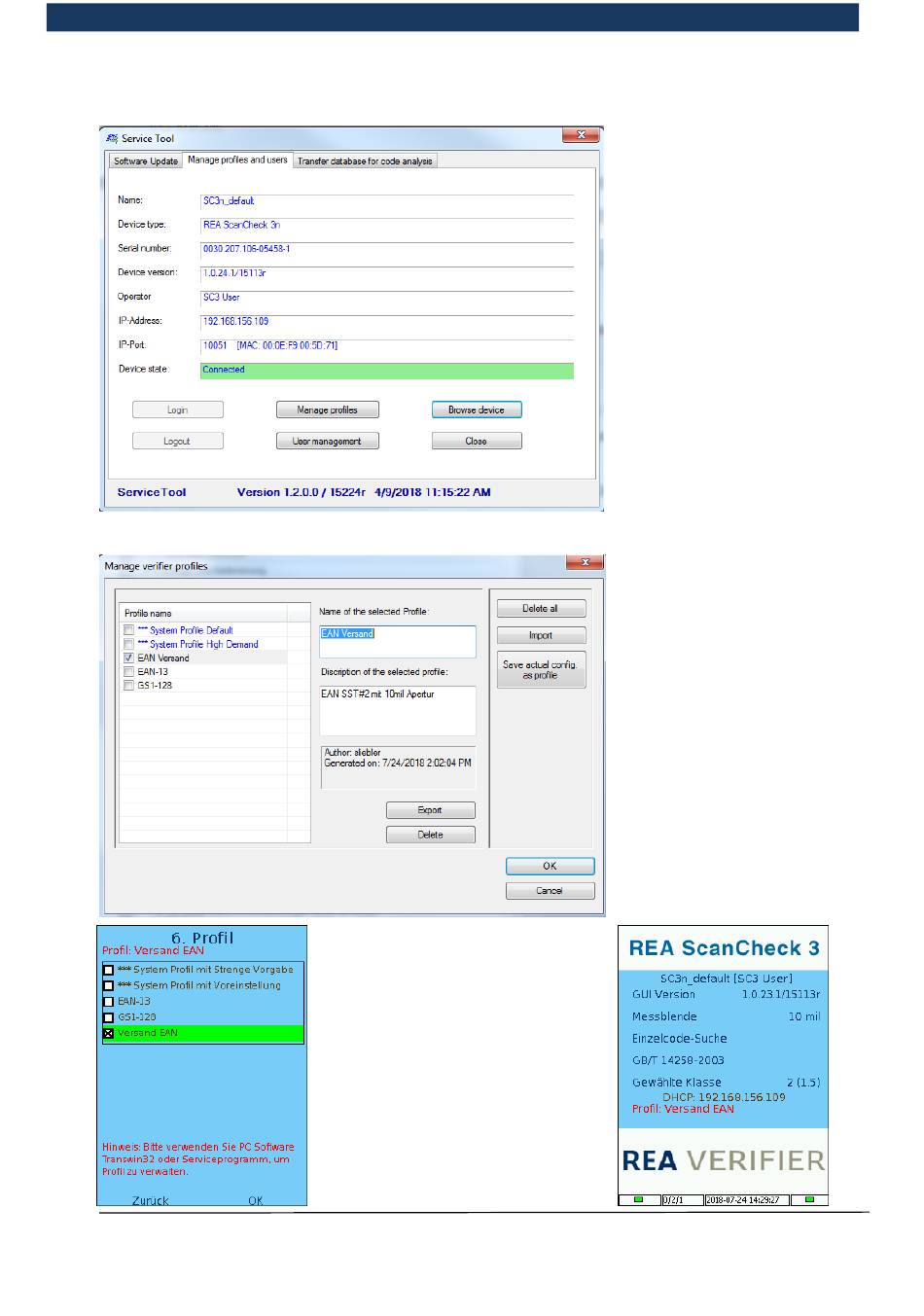Click the Messblende 10 mil row

726,1016
